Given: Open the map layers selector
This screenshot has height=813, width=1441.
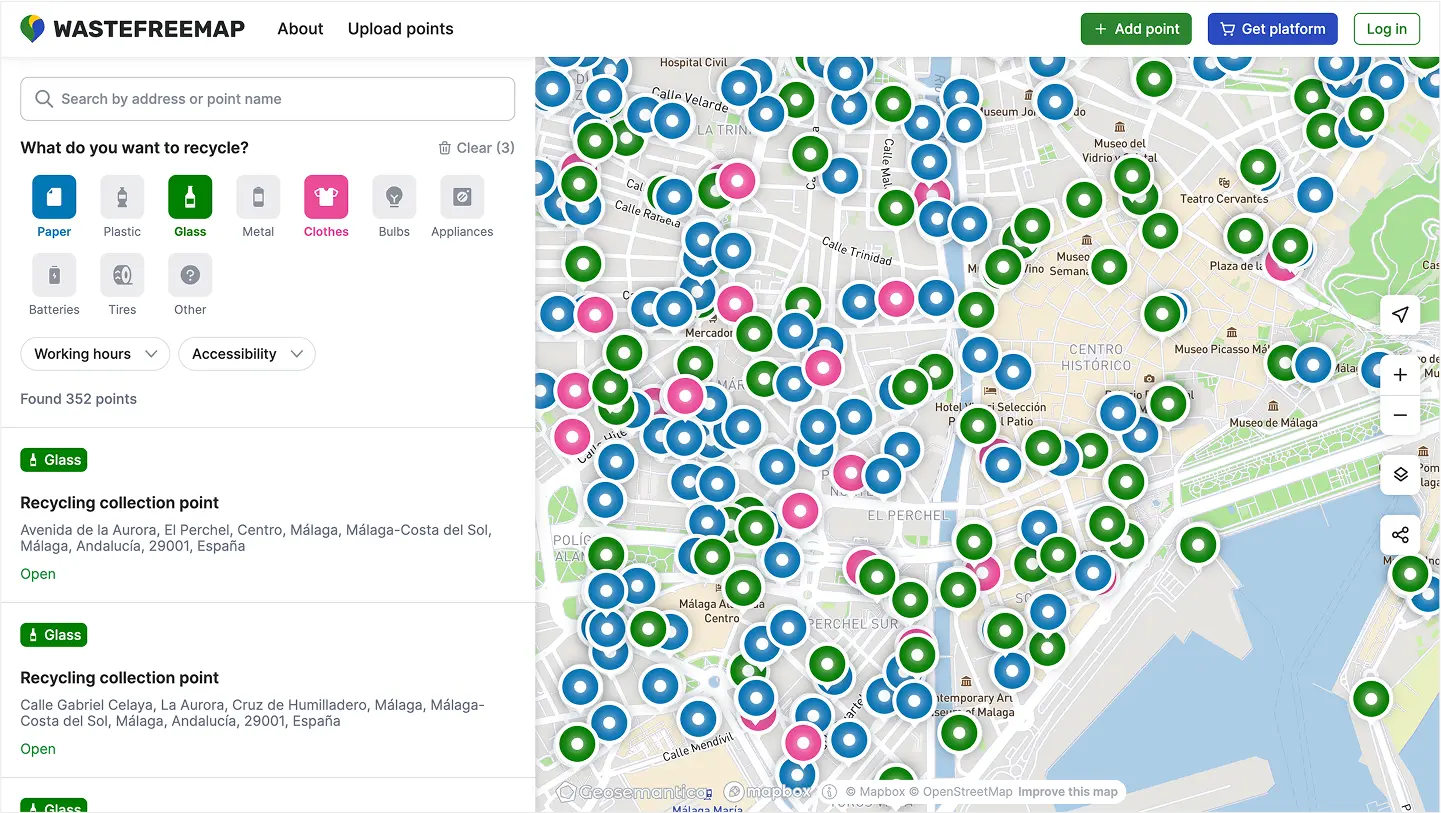Looking at the screenshot, I should (x=1400, y=475).
